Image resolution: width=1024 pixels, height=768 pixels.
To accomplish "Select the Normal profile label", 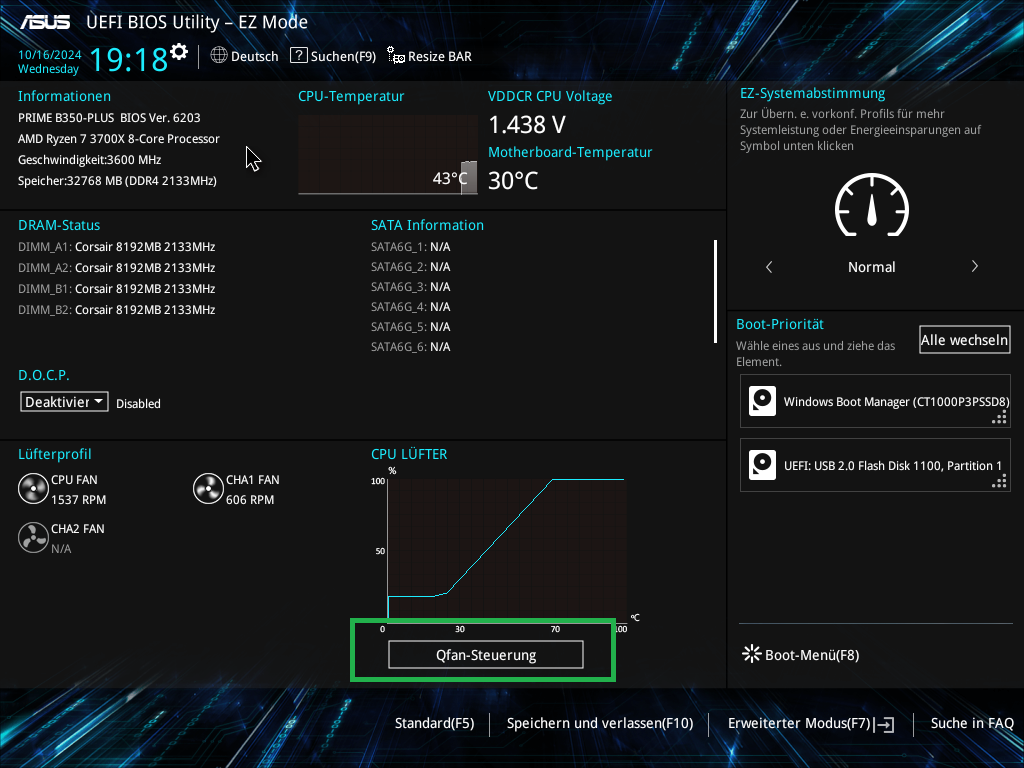I will click(871, 267).
